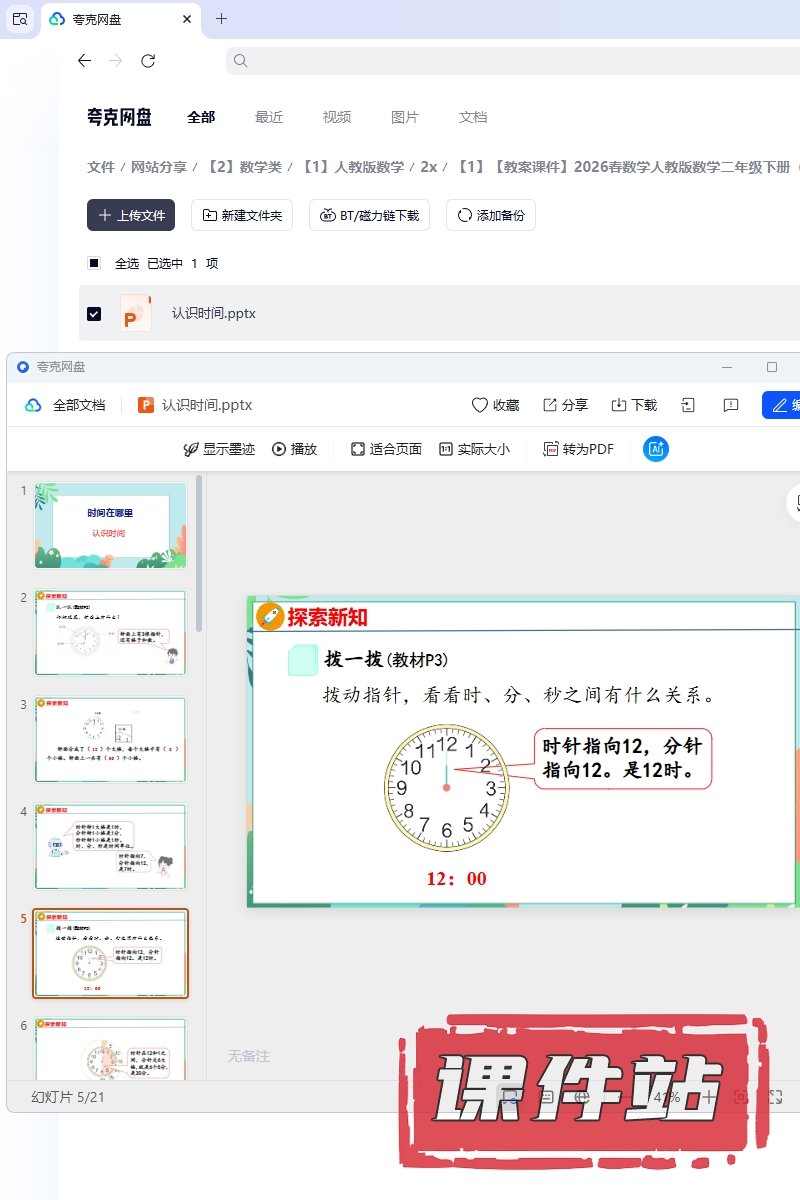The height and width of the screenshot is (1200, 800).
Task: Start the slideshow with 播放
Action: pyautogui.click(x=294, y=449)
